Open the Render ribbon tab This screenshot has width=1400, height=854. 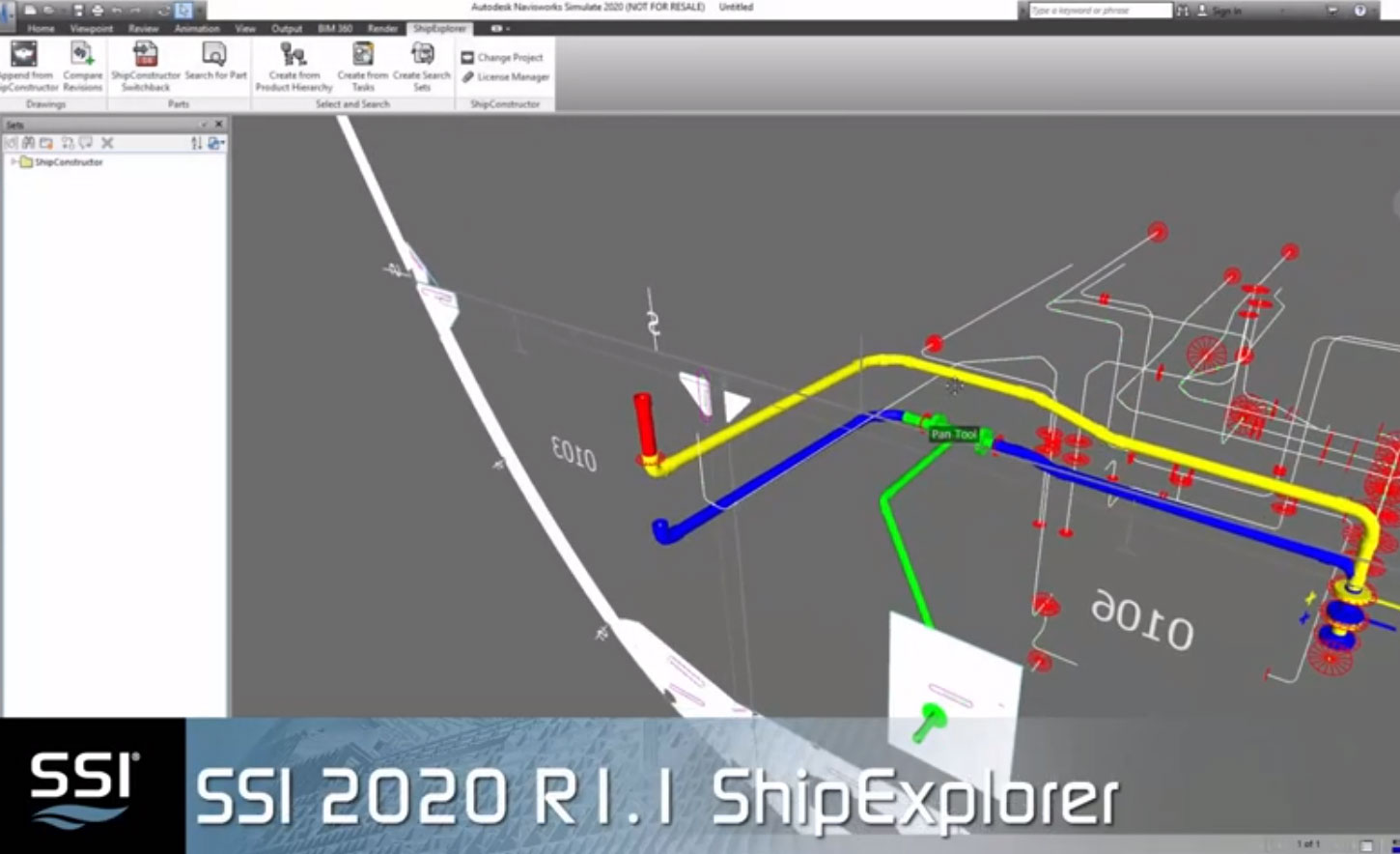(381, 29)
